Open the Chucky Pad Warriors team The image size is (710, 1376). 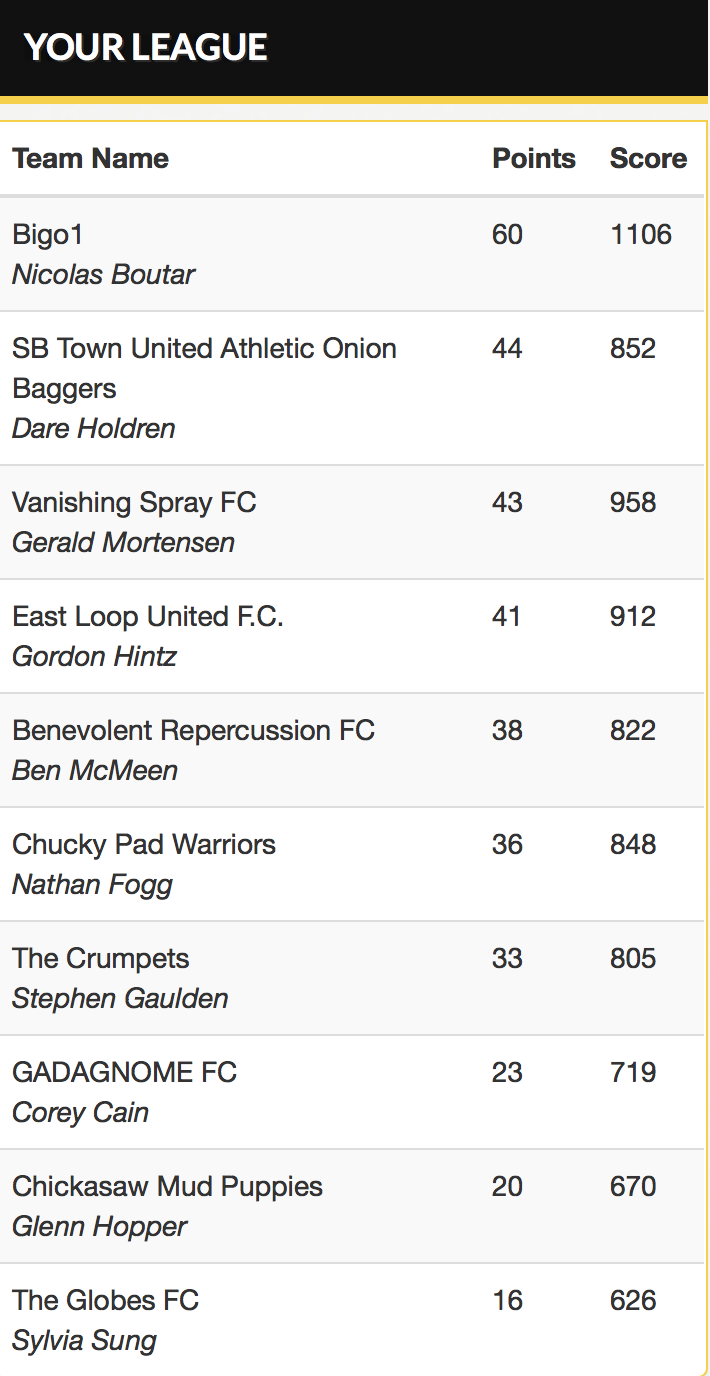[x=144, y=844]
